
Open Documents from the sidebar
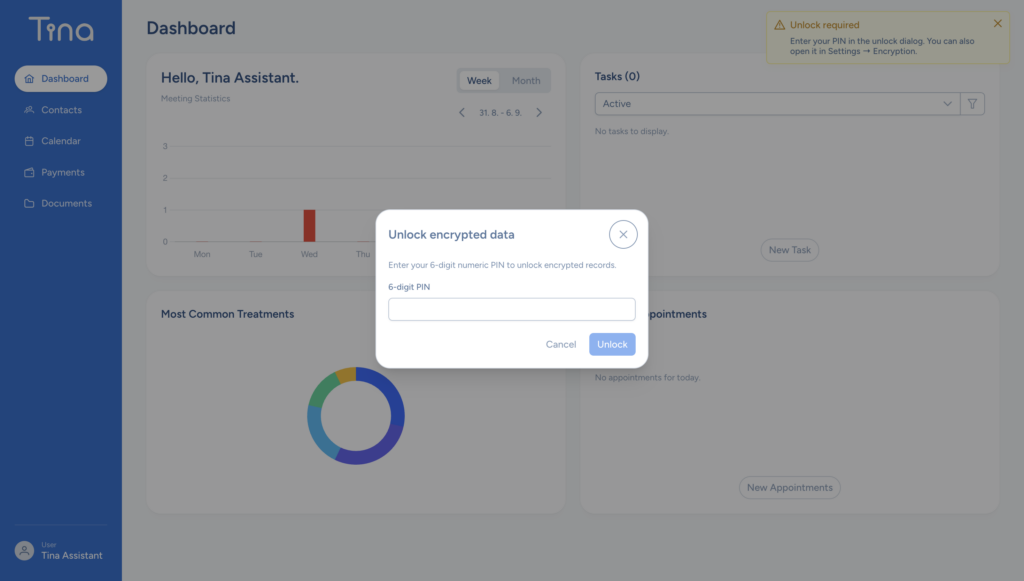coord(61,204)
